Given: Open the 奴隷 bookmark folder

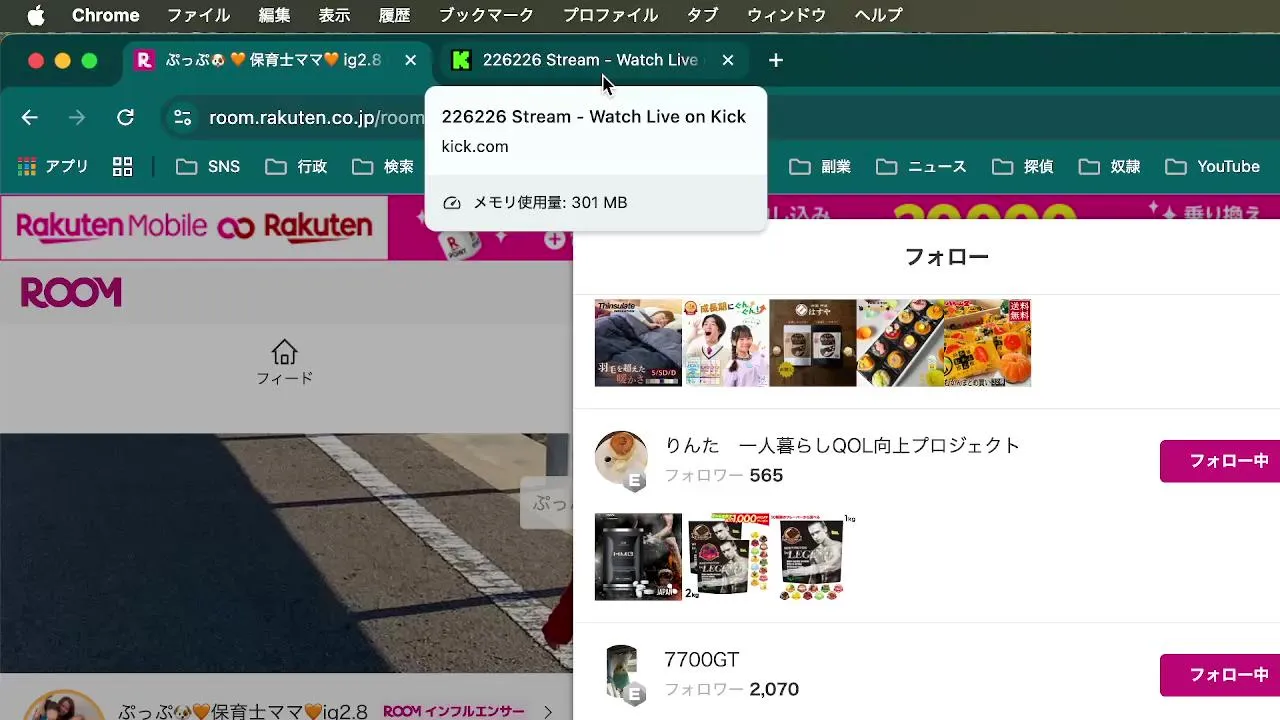Looking at the screenshot, I should coord(1109,167).
